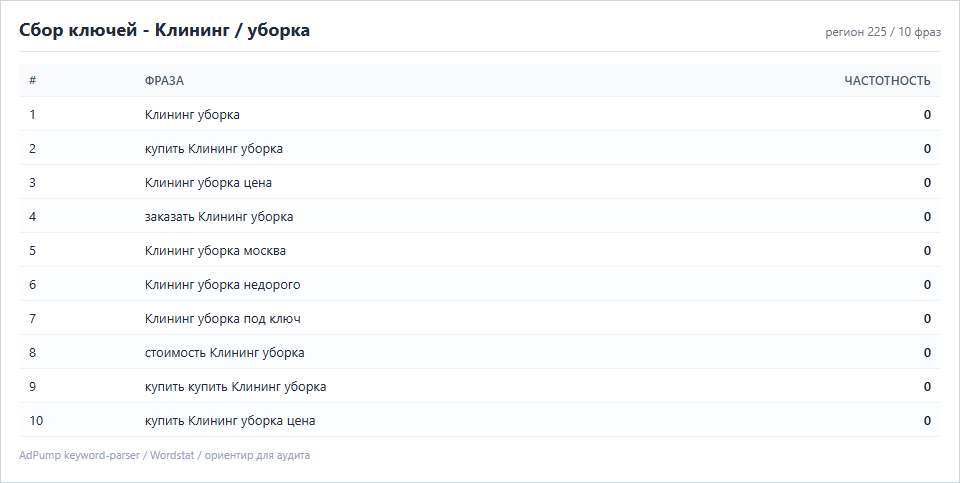Click the frequency value in row 1
This screenshot has width=960, height=483.
927,115
